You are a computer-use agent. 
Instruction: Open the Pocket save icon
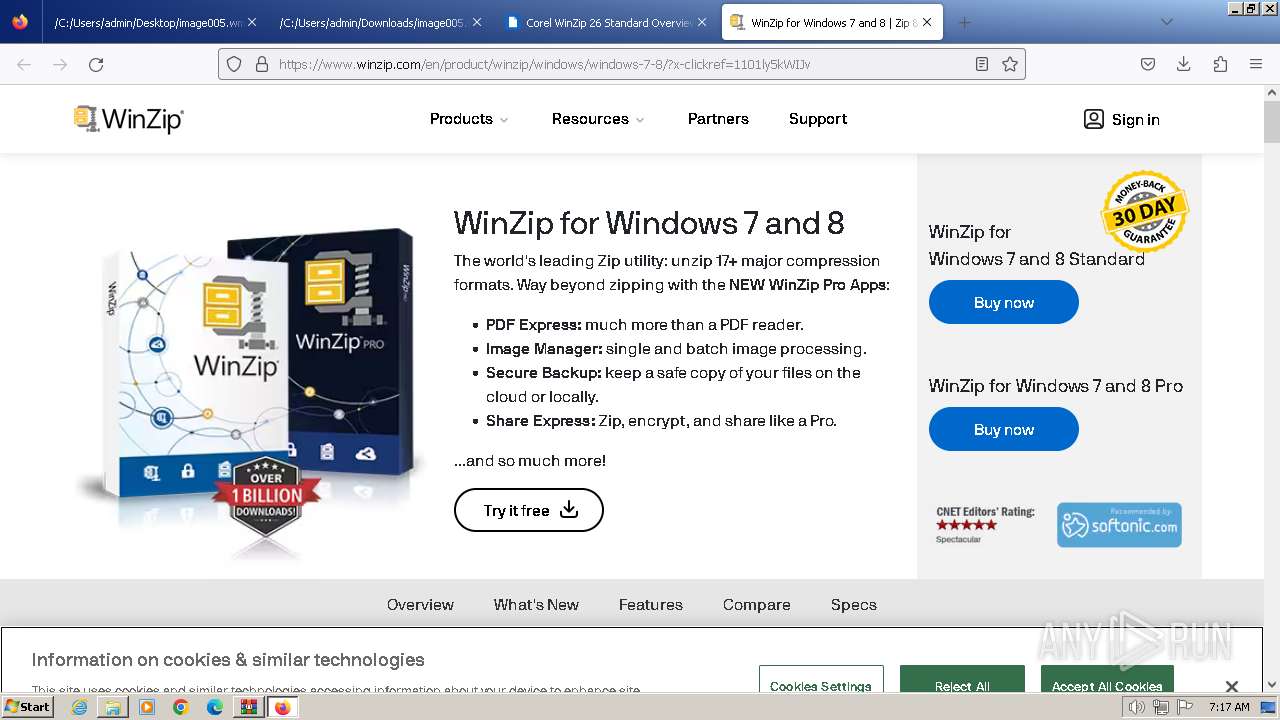pos(1148,64)
